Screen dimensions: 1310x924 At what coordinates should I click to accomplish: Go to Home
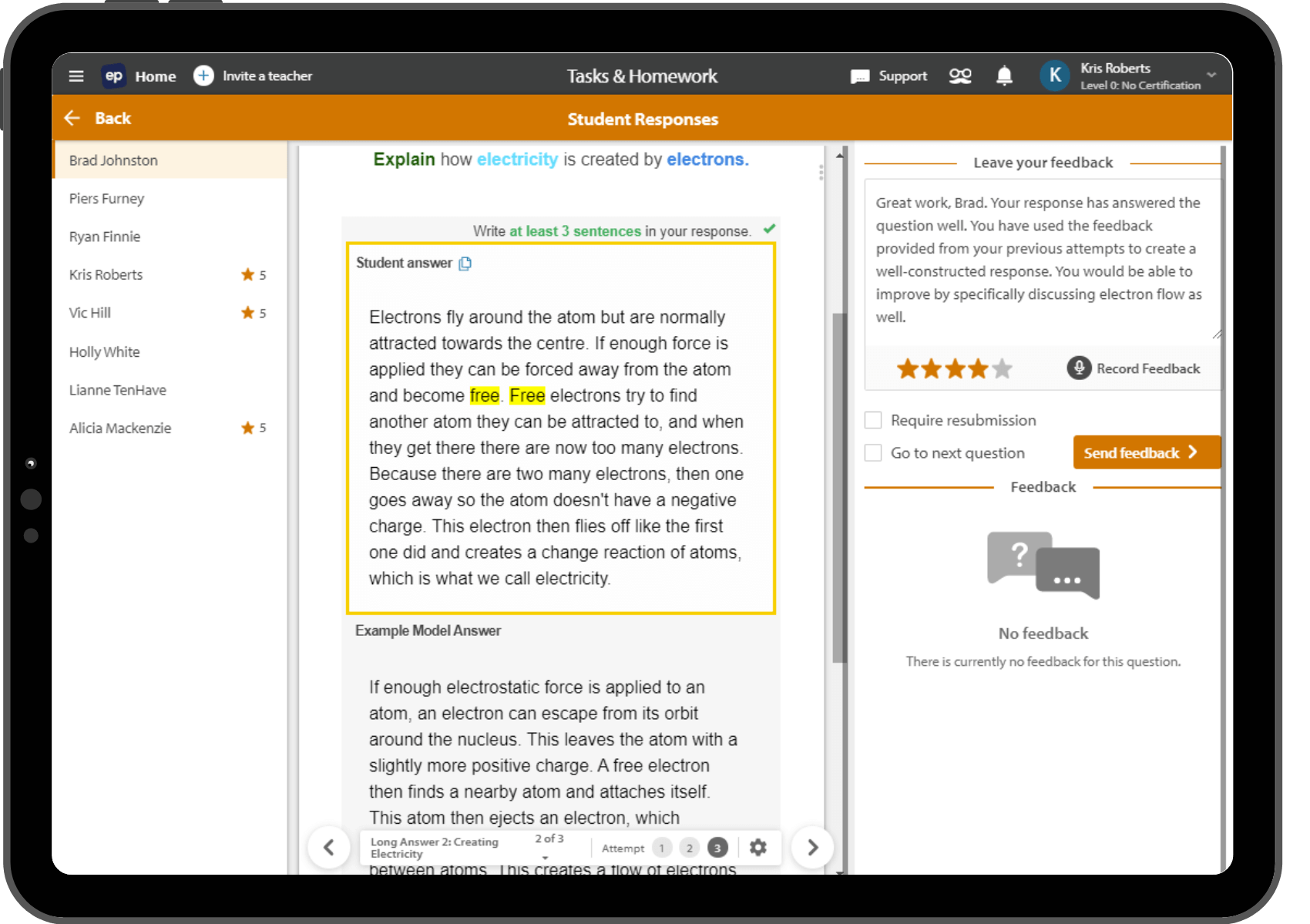click(156, 76)
